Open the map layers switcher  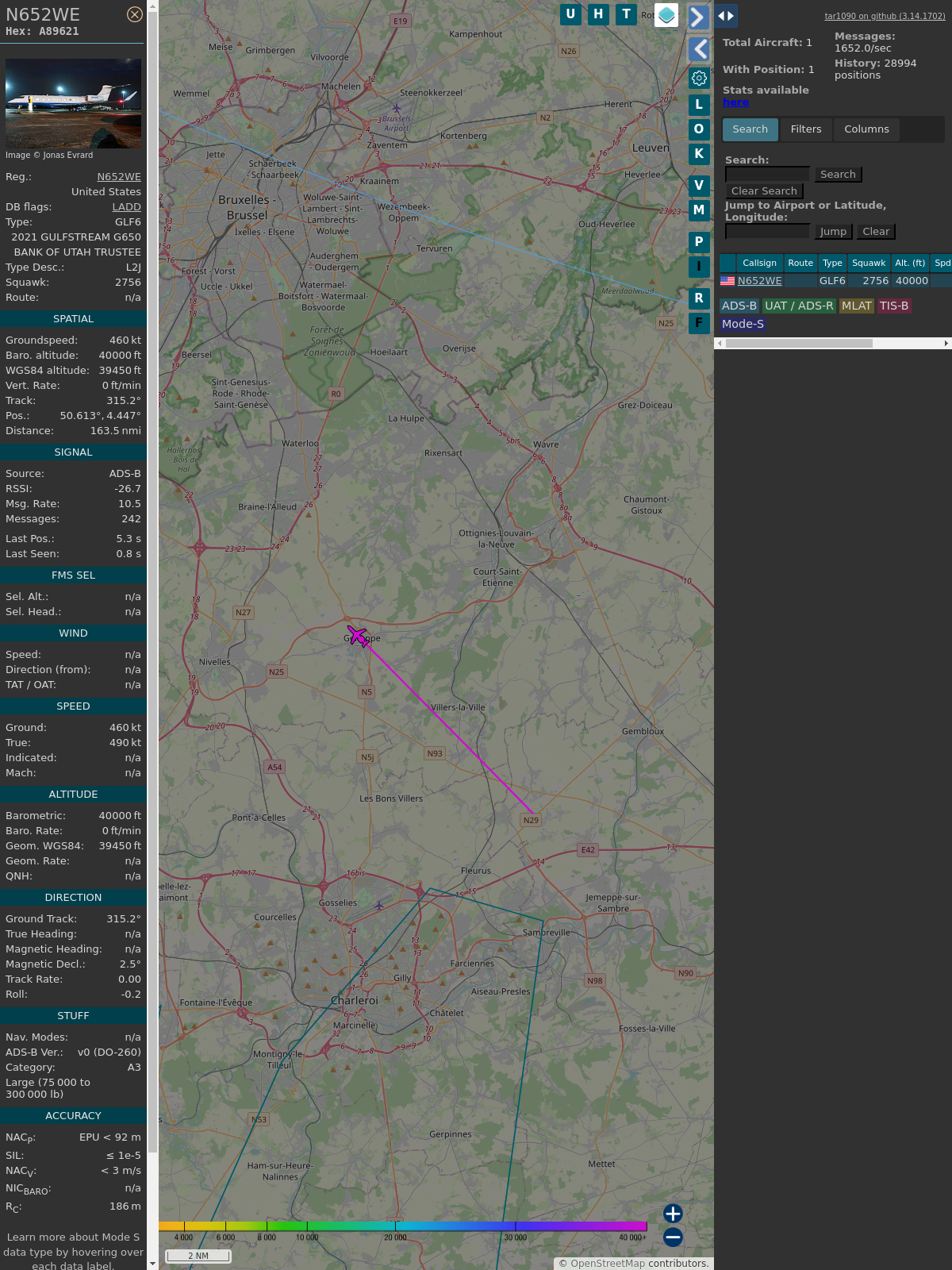click(x=666, y=15)
